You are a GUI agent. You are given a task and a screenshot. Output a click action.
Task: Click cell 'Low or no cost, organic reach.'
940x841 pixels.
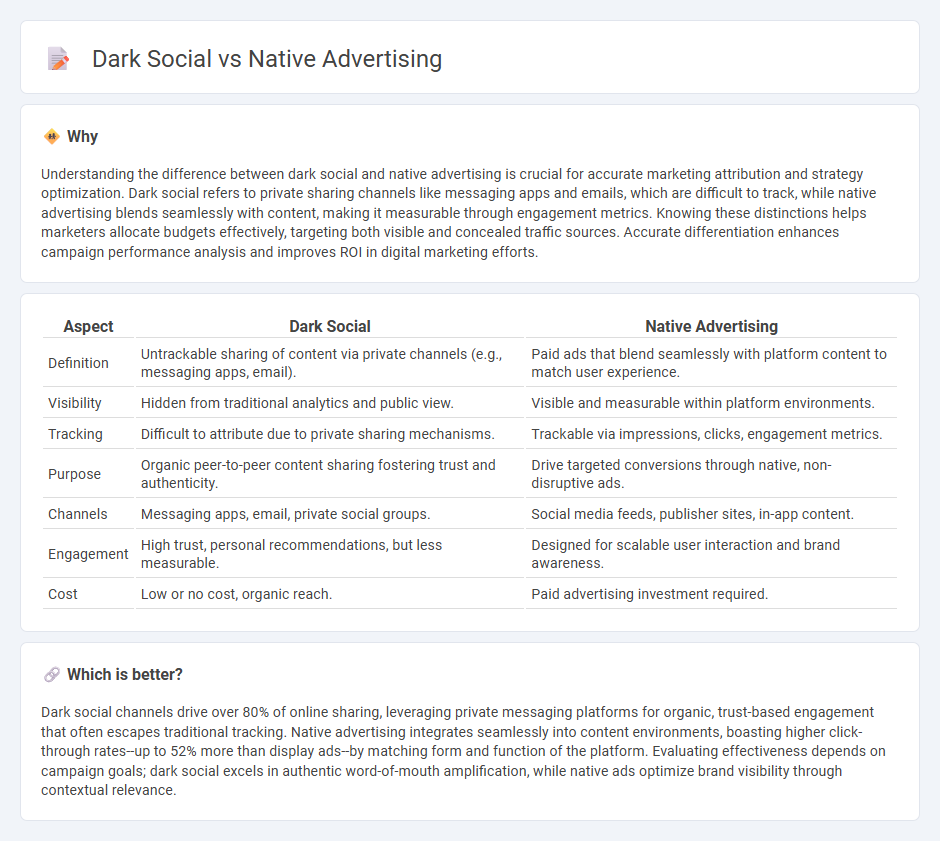(x=330, y=595)
